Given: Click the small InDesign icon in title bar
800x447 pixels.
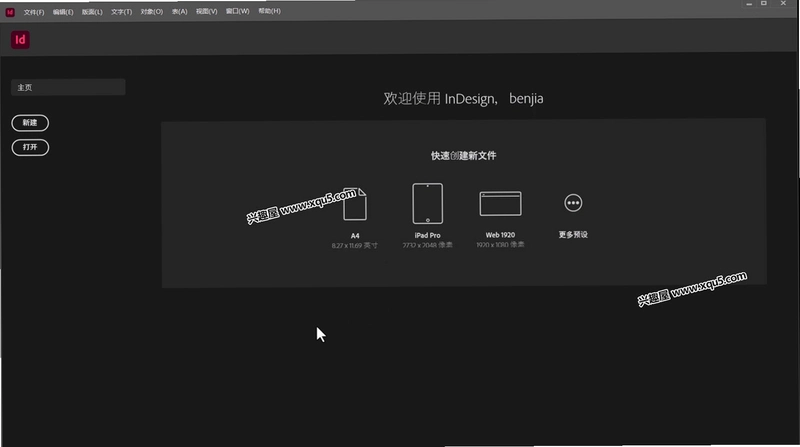Looking at the screenshot, I should (10, 12).
